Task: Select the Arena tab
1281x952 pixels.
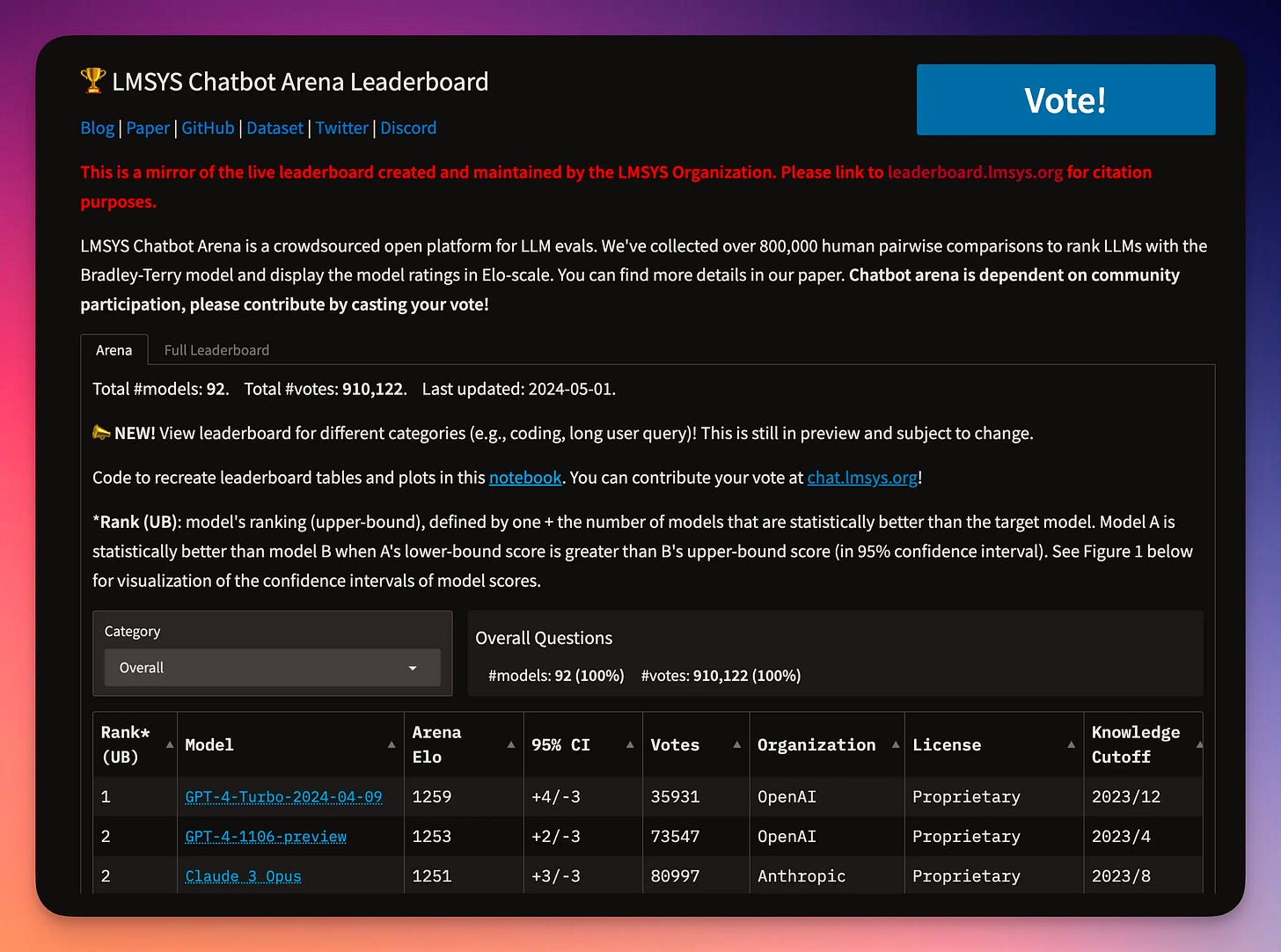Action: coord(113,350)
